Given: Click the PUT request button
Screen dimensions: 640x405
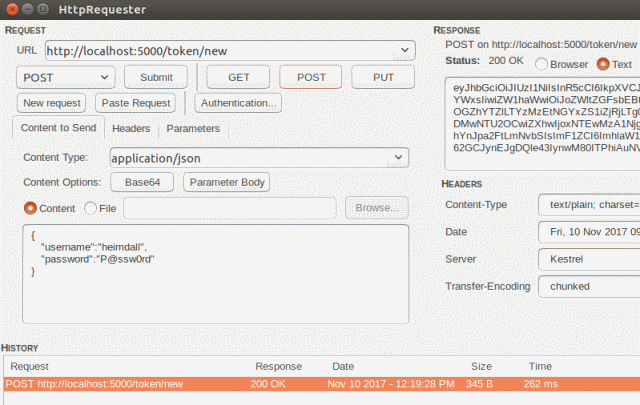Looking at the screenshot, I should [384, 77].
